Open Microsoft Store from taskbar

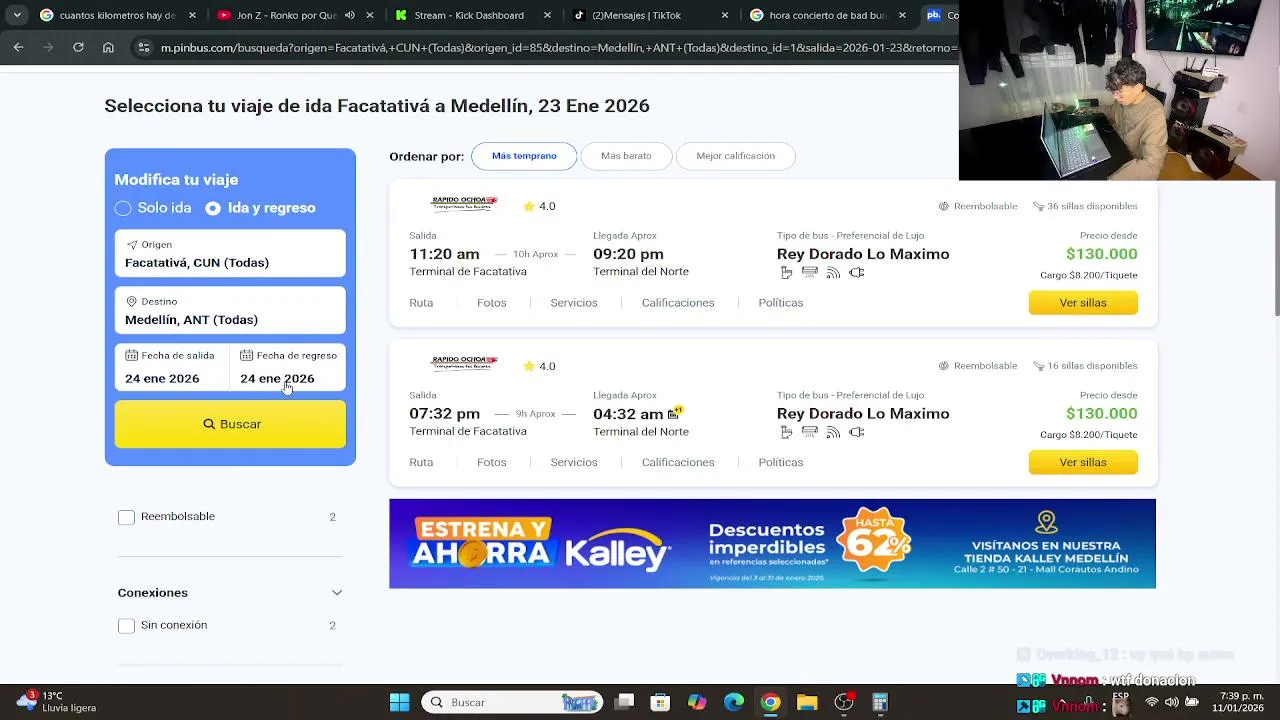660,702
